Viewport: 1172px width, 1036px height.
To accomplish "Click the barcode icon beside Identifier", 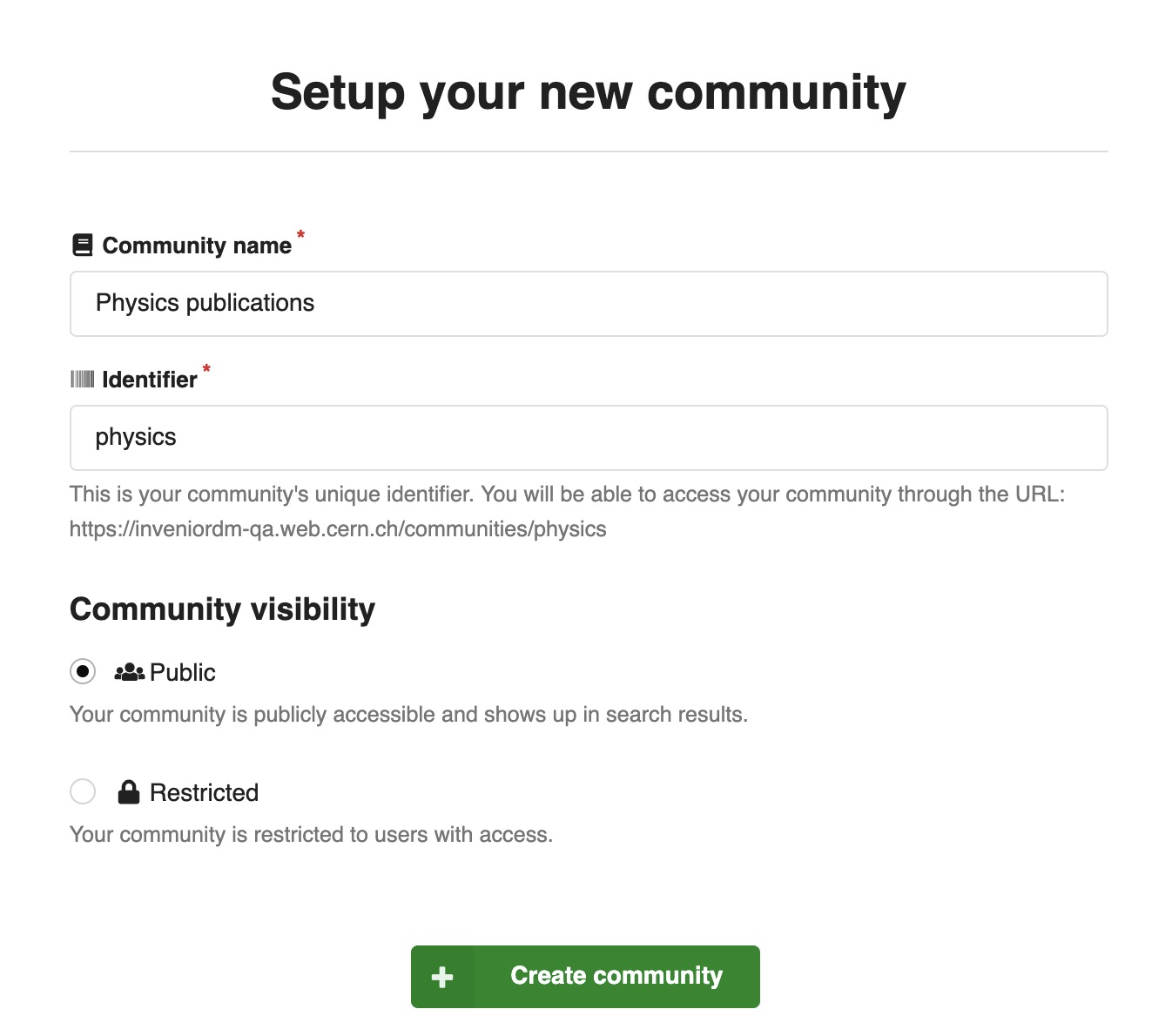I will point(82,380).
